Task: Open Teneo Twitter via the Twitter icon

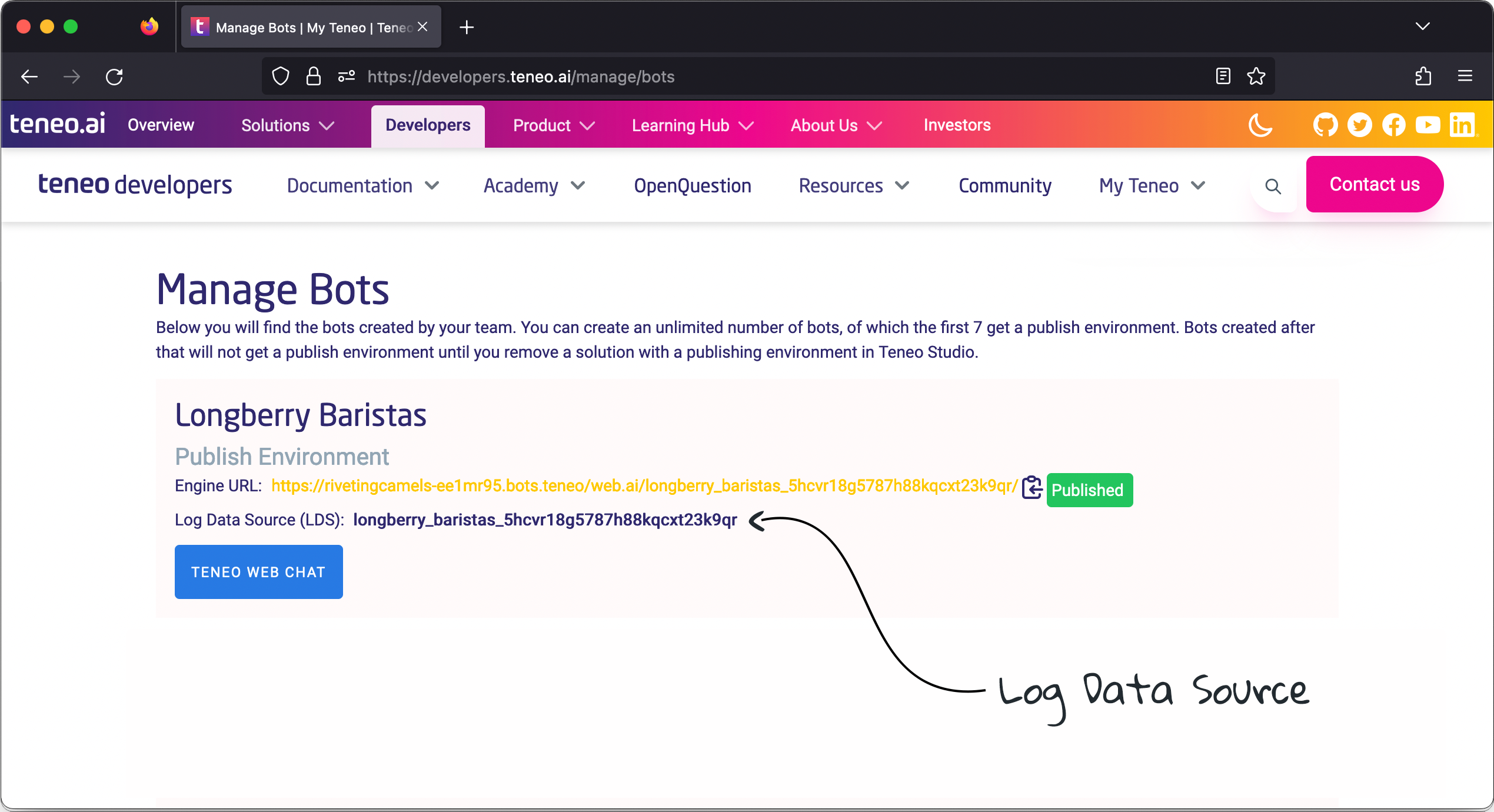Action: click(x=1359, y=125)
